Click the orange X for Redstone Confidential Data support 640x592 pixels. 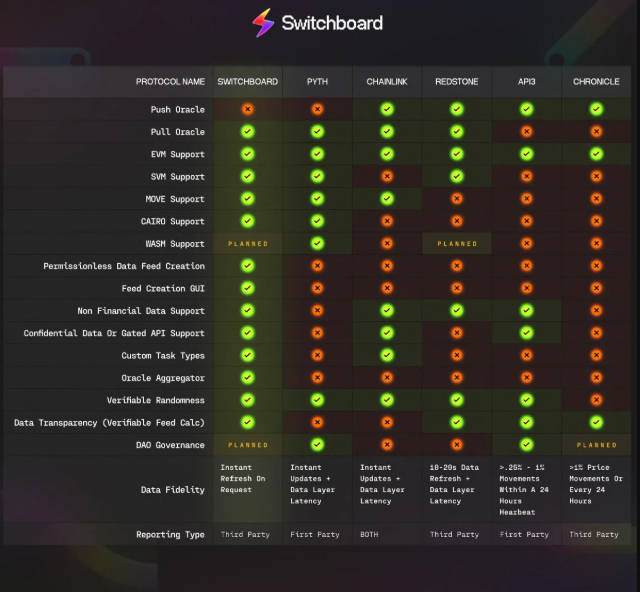pos(457,333)
